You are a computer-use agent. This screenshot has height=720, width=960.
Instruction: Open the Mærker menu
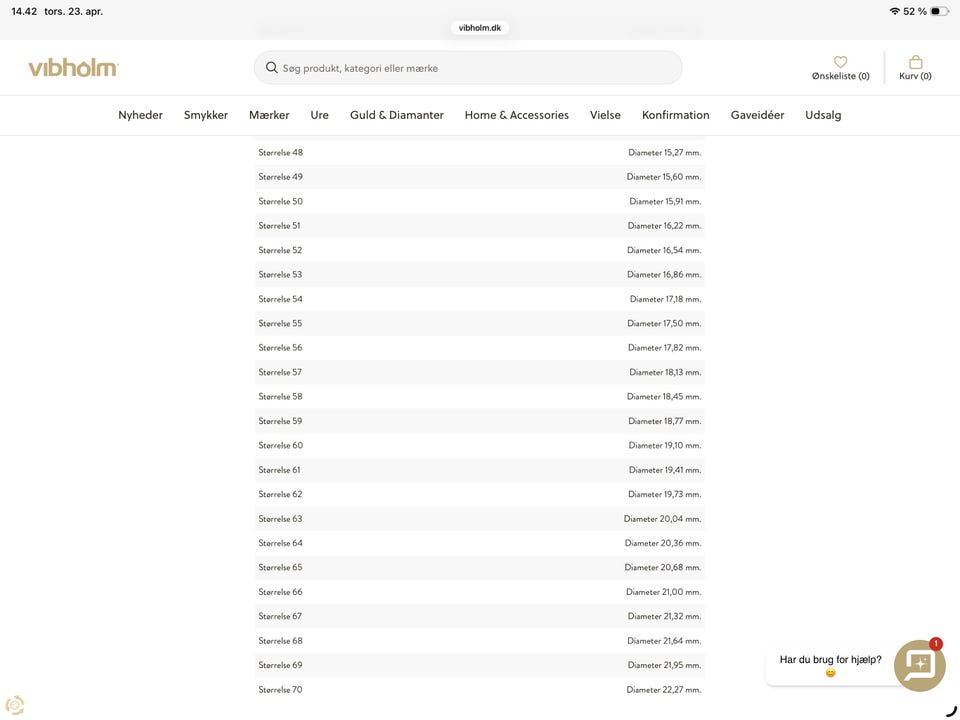point(269,115)
